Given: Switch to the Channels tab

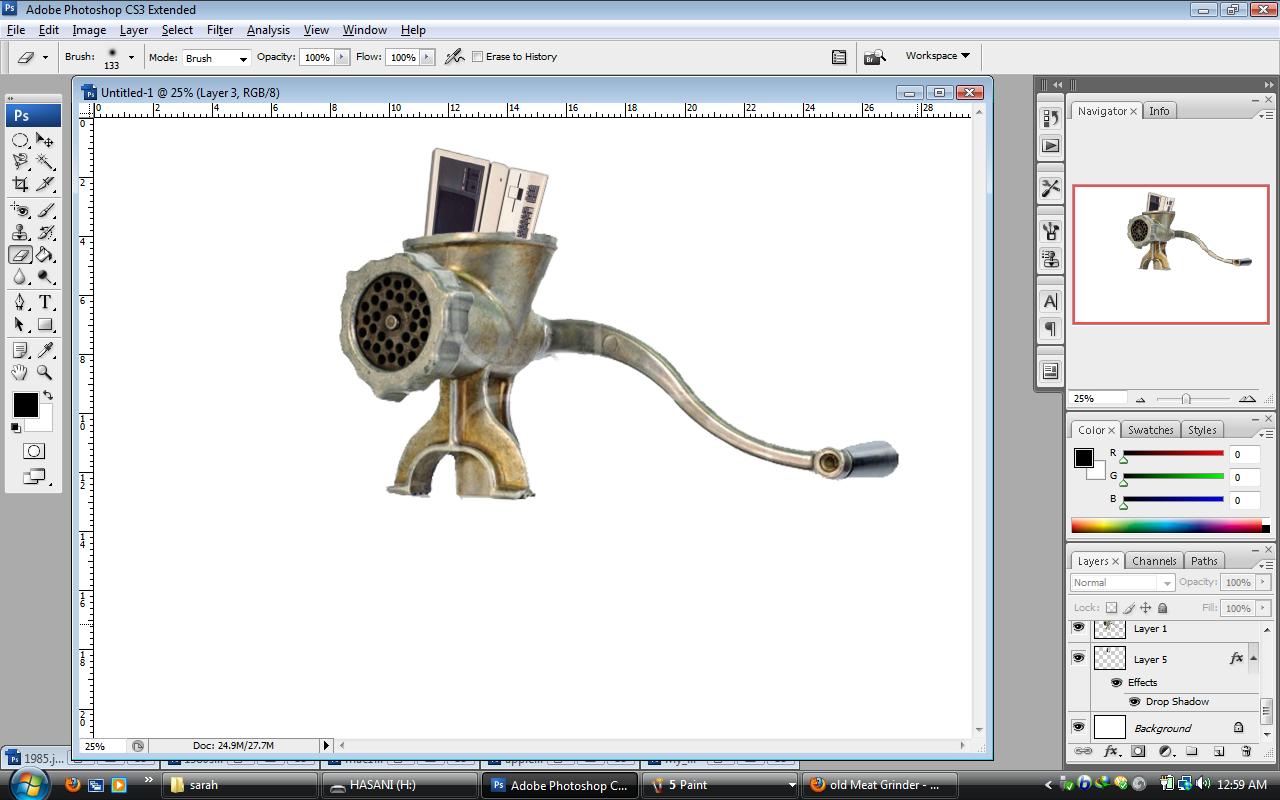Looking at the screenshot, I should 1154,561.
